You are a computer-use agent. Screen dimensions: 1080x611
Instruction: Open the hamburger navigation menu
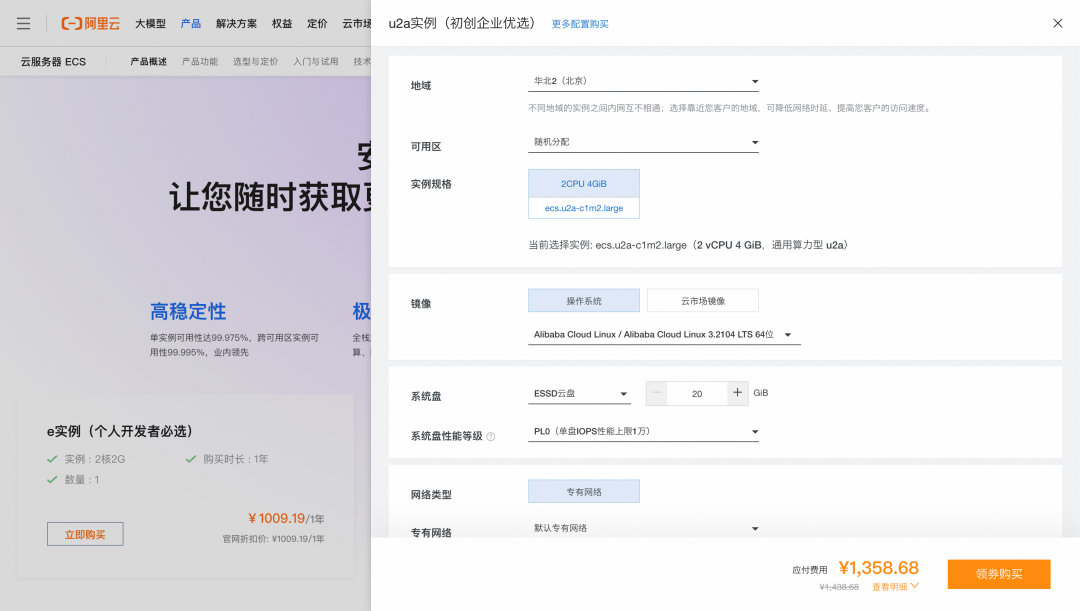[x=23, y=23]
